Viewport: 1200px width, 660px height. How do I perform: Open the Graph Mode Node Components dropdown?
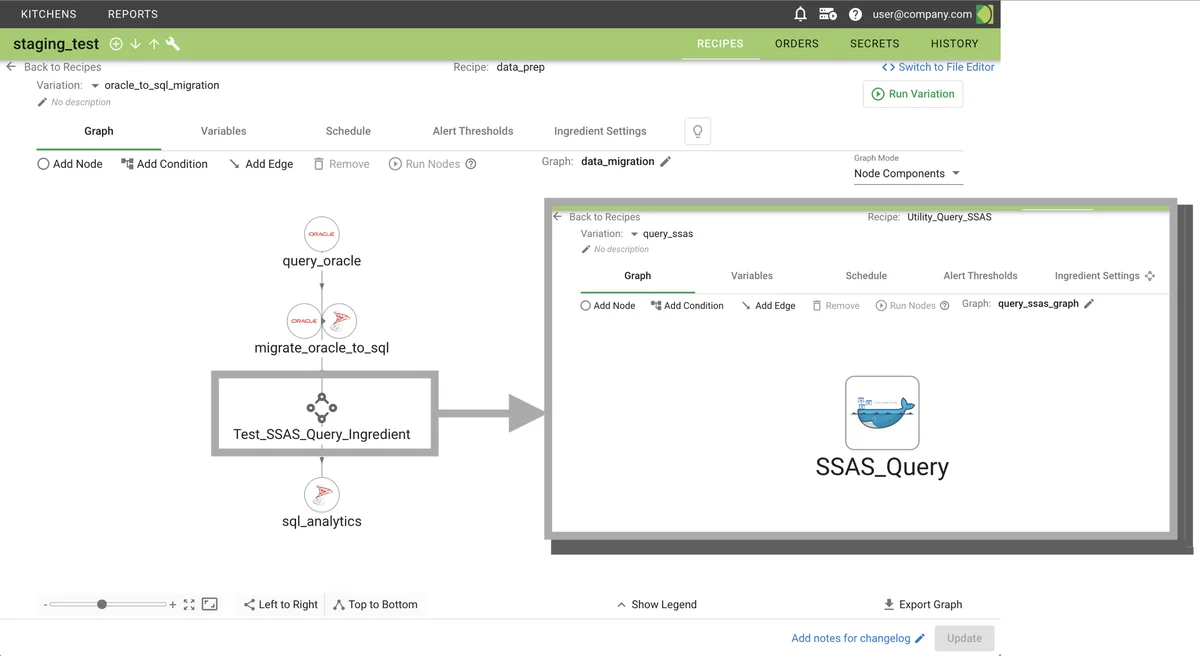(x=907, y=174)
